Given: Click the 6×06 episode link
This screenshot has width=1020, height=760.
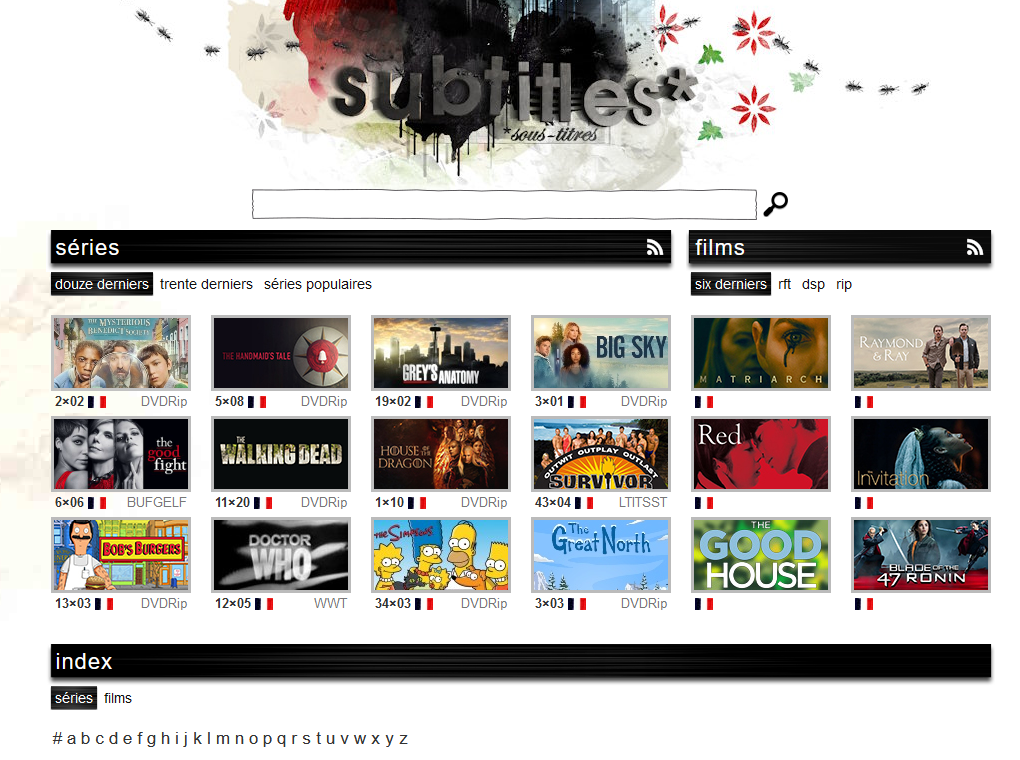Looking at the screenshot, I should (70, 503).
